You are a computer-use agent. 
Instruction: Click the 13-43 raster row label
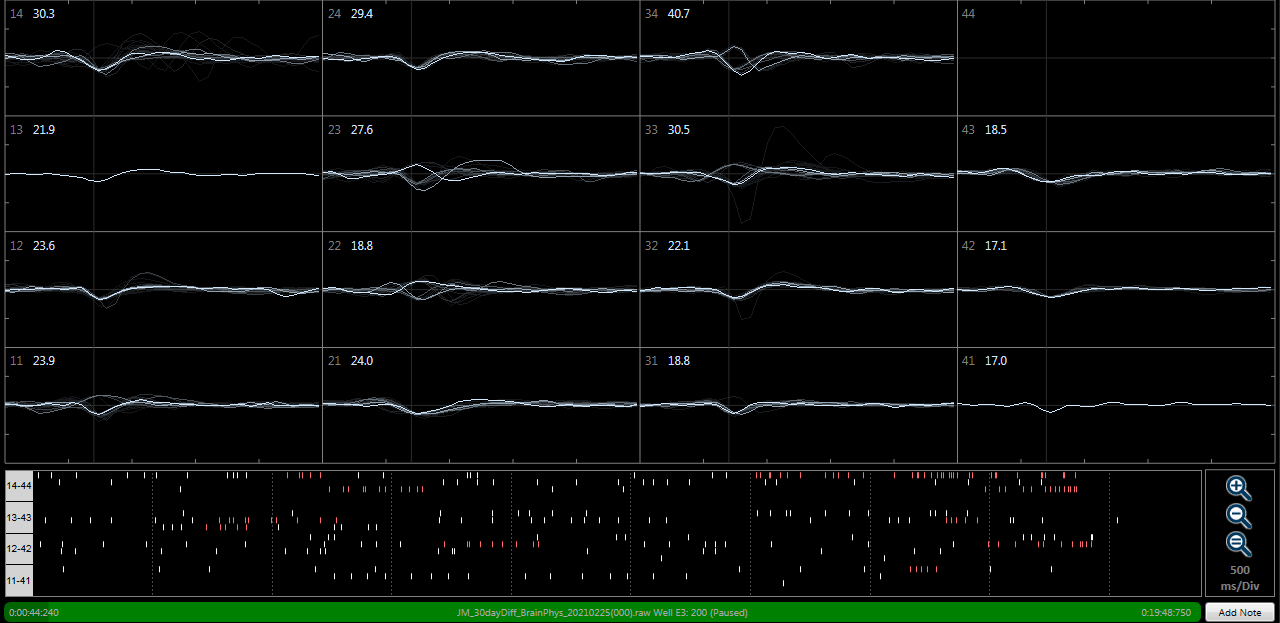(19, 518)
